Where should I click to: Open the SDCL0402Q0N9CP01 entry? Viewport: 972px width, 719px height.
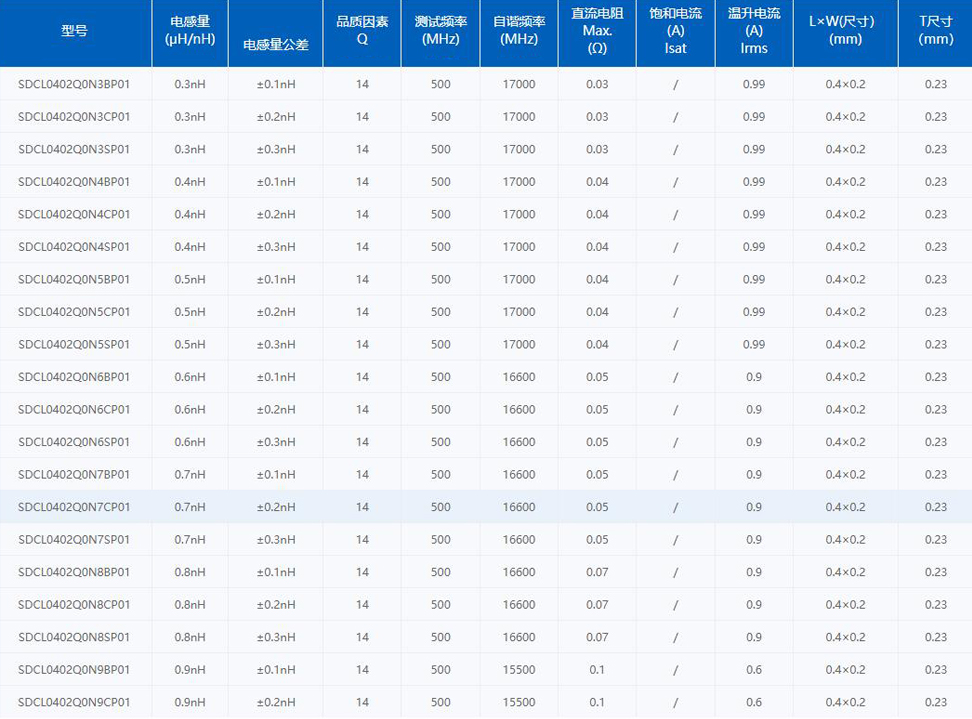(x=74, y=702)
